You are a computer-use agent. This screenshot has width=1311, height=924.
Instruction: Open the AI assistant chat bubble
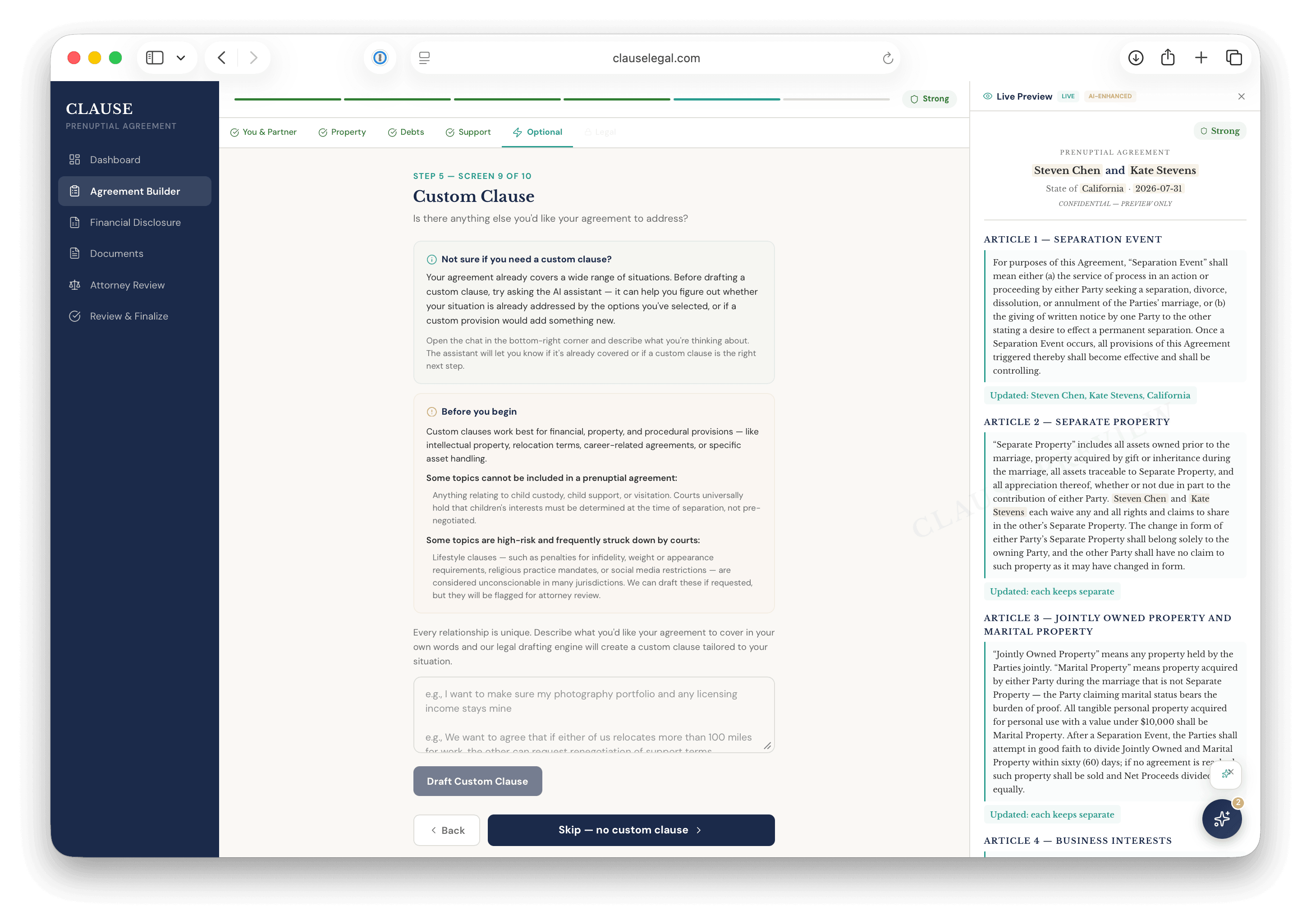[x=1221, y=819]
